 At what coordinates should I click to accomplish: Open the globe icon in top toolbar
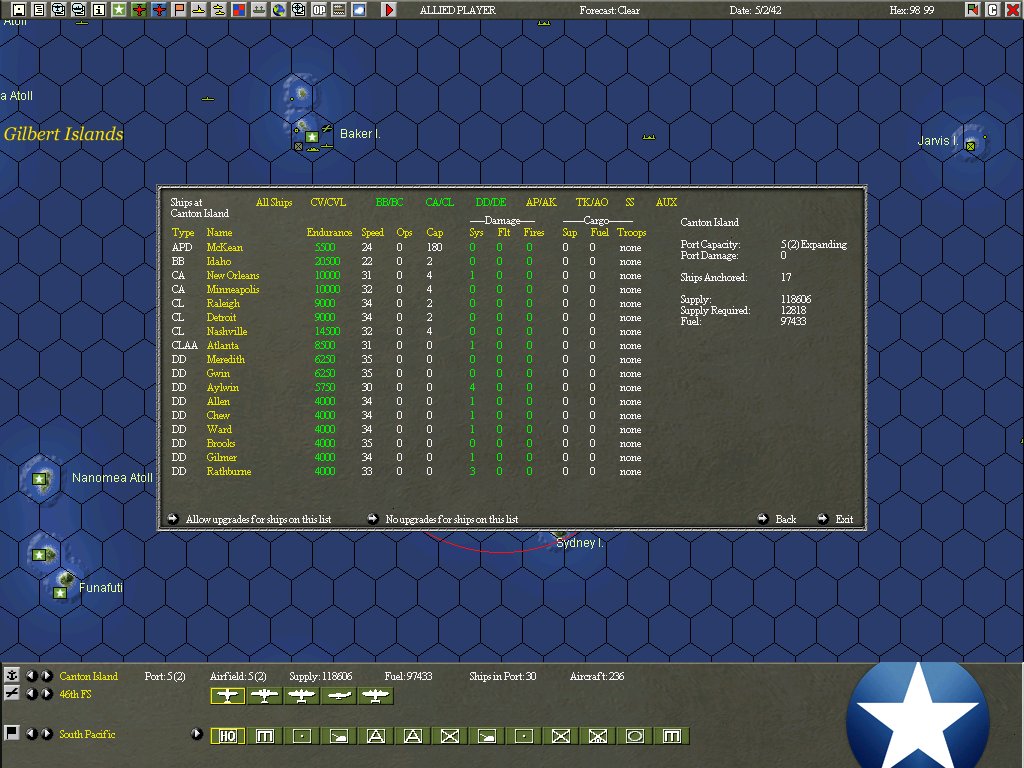(279, 9)
